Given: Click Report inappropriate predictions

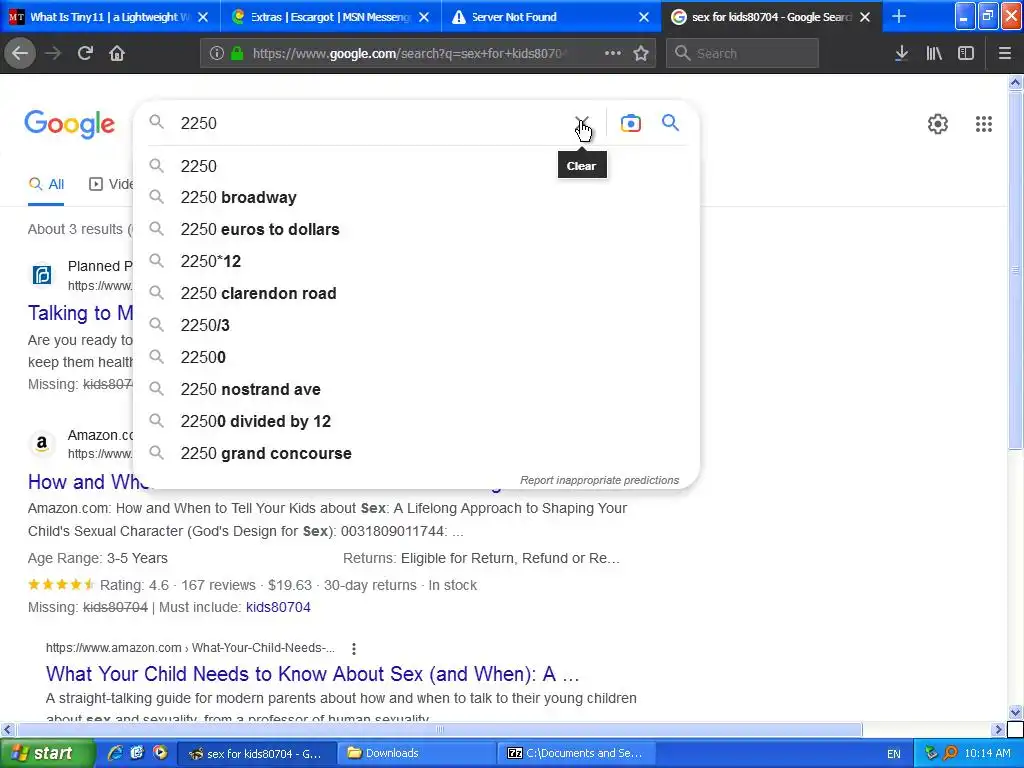Looking at the screenshot, I should pos(600,480).
